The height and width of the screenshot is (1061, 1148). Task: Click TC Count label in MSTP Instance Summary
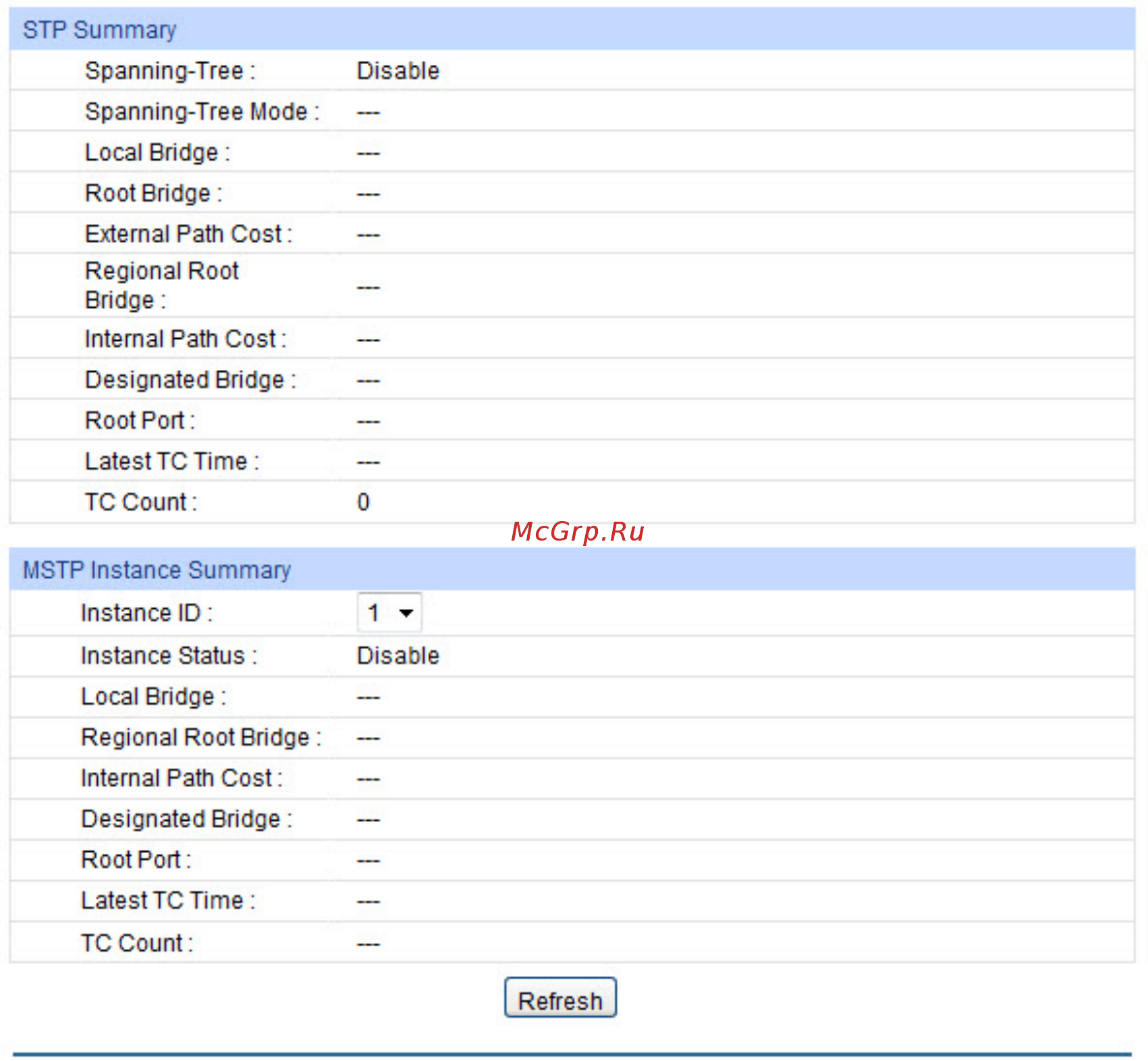point(136,943)
